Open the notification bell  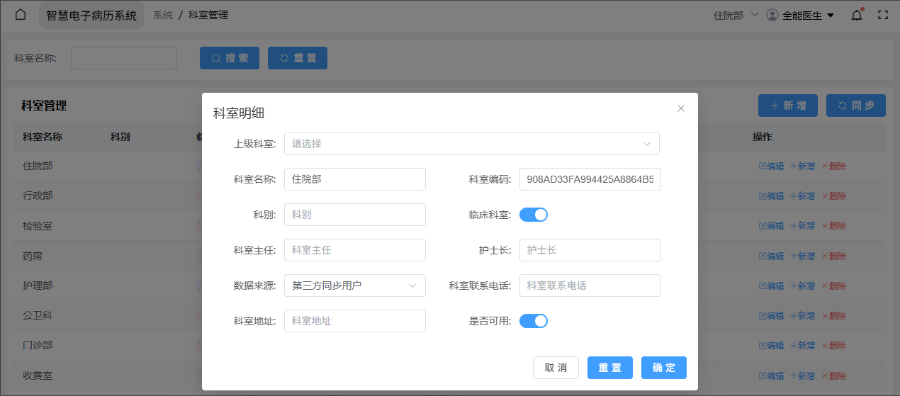tap(857, 15)
